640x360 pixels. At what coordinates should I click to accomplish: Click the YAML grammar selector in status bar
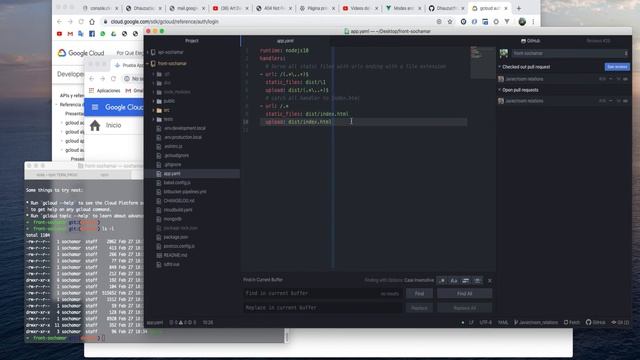pos(503,322)
